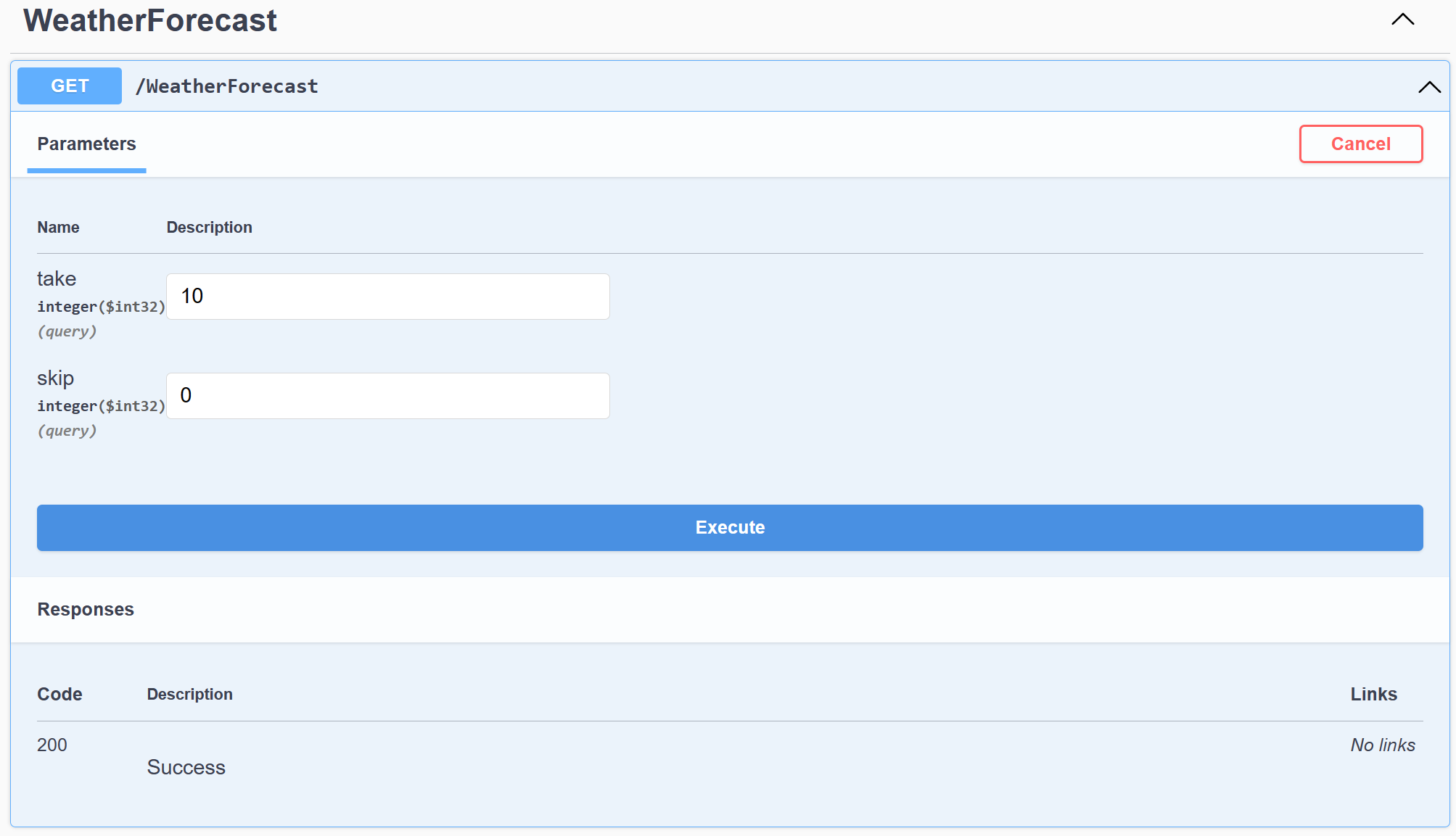Click the /WeatherForecast endpoint path

(227, 86)
